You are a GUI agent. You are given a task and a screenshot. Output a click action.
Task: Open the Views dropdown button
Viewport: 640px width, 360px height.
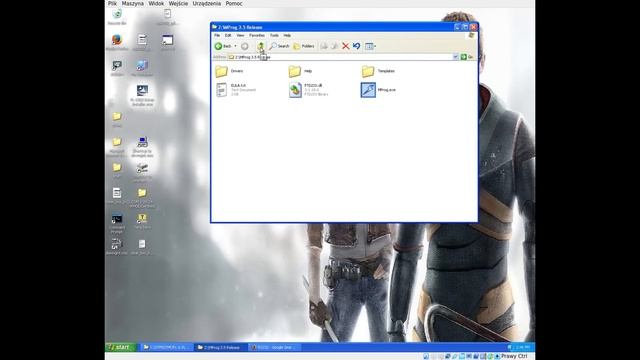tap(370, 46)
